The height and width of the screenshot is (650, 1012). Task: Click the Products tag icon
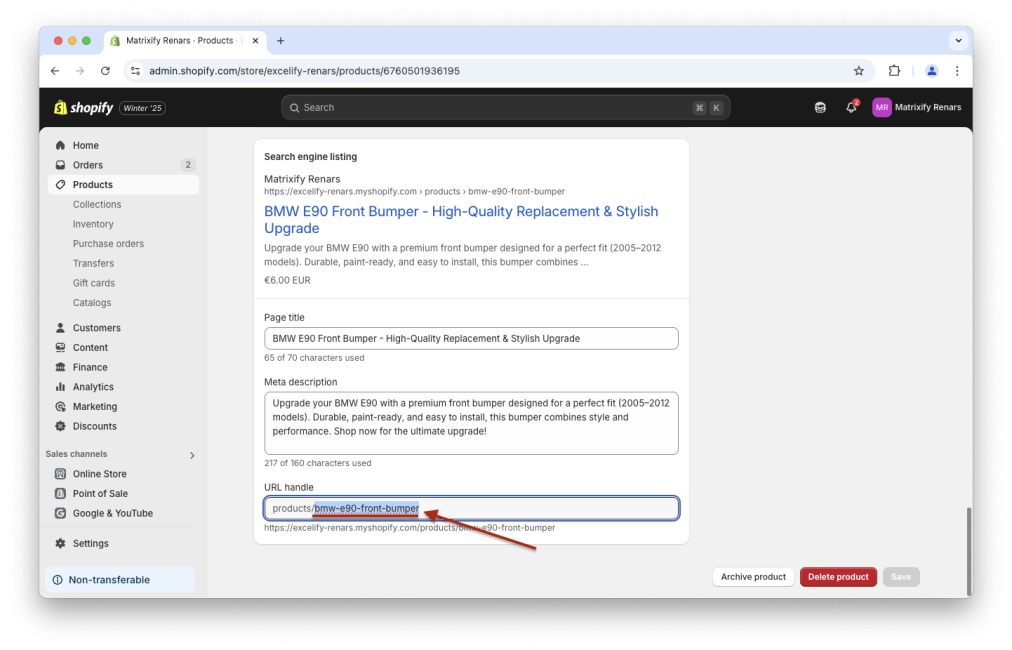point(62,184)
